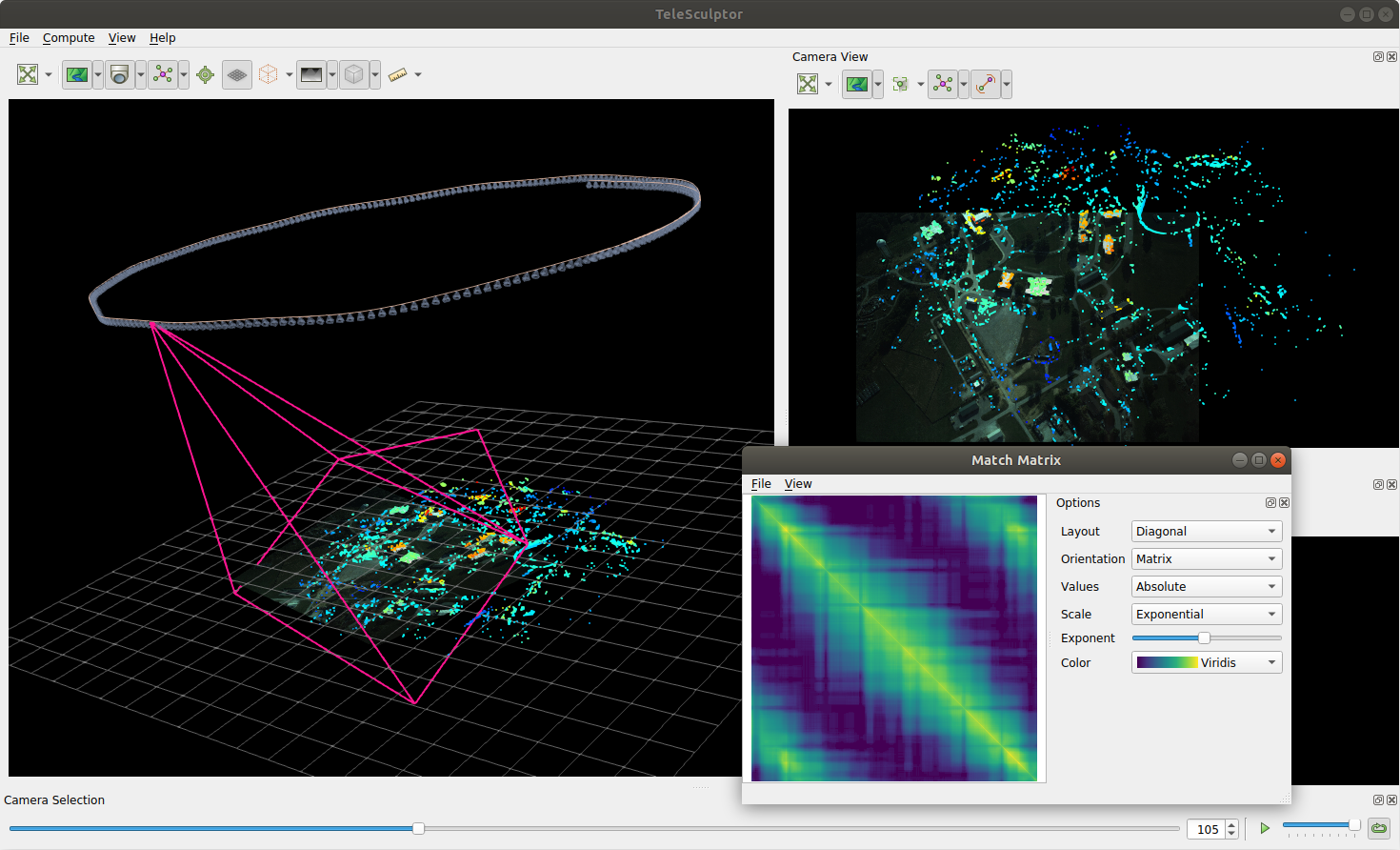
Task: Select the ruler measurement tool
Action: 398,74
